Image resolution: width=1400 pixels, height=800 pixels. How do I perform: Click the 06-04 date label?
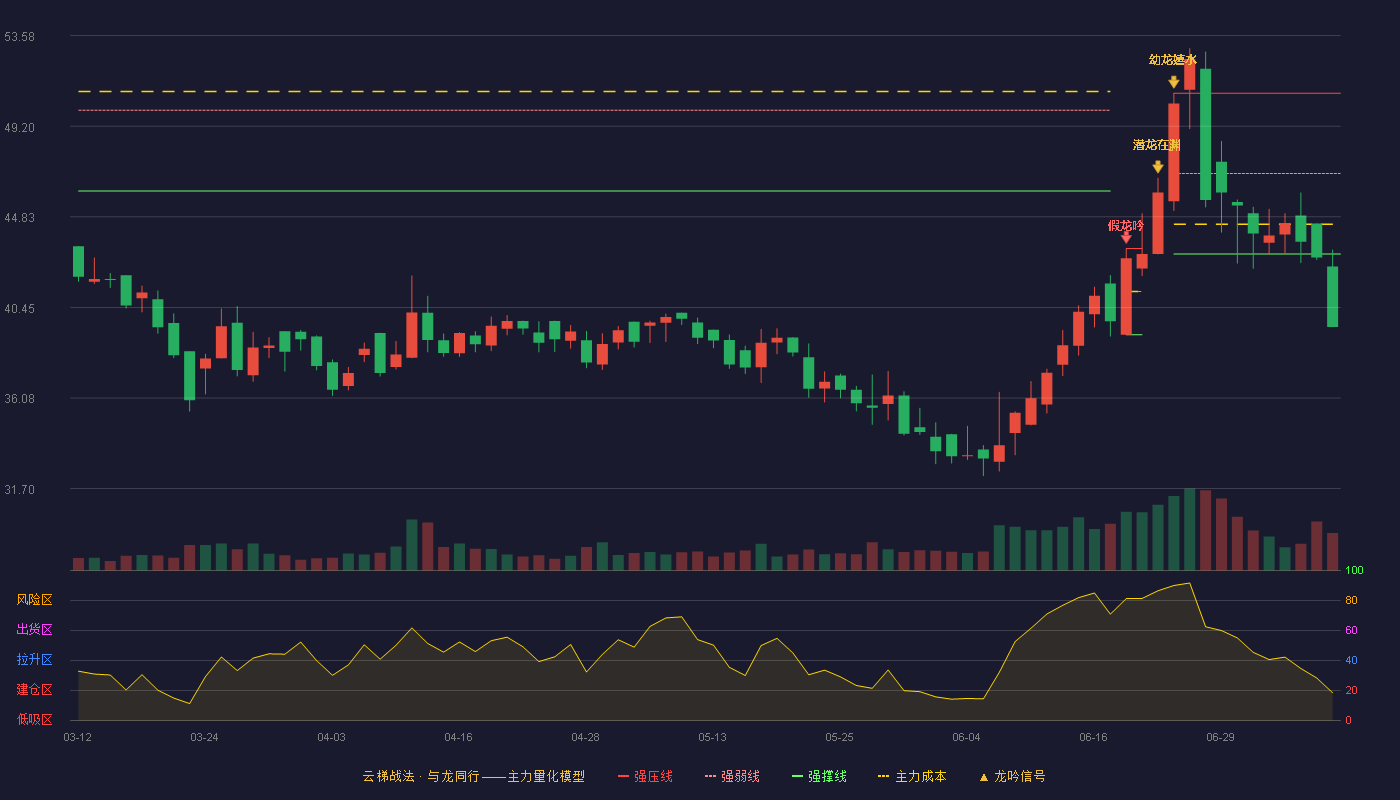pyautogui.click(x=966, y=737)
